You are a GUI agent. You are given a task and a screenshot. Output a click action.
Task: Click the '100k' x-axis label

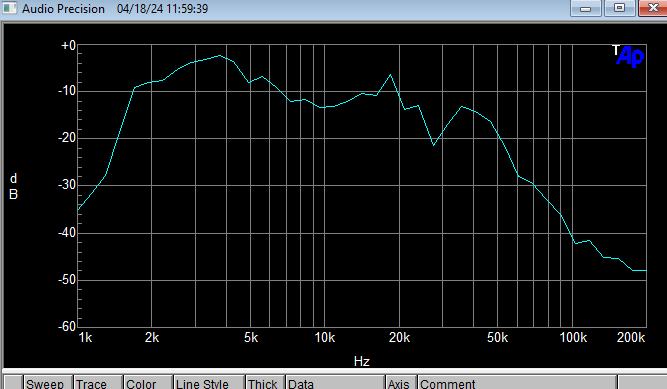(x=573, y=338)
